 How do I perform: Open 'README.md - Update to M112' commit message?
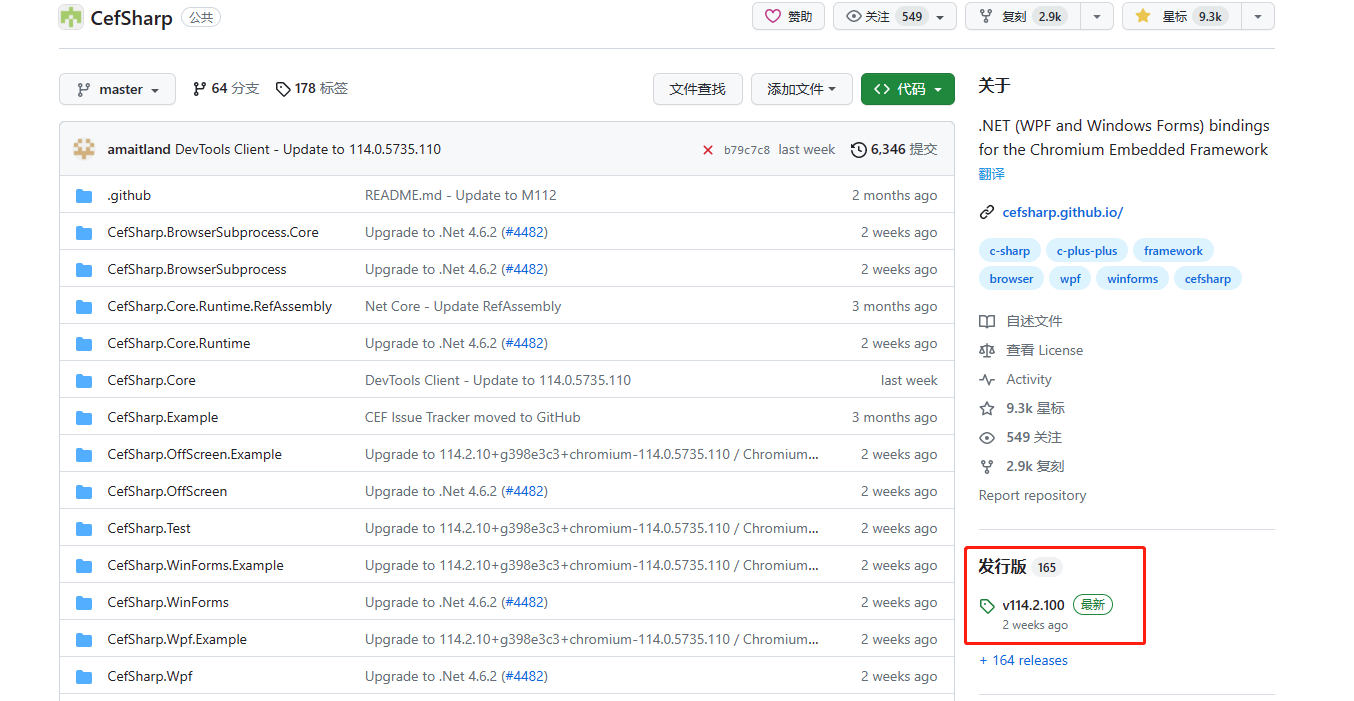461,196
